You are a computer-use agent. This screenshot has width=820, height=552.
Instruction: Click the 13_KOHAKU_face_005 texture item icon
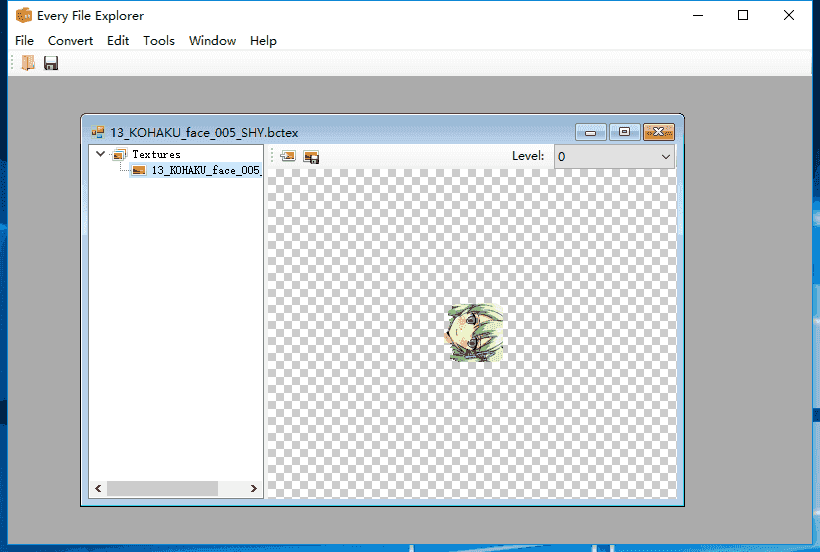pos(139,170)
